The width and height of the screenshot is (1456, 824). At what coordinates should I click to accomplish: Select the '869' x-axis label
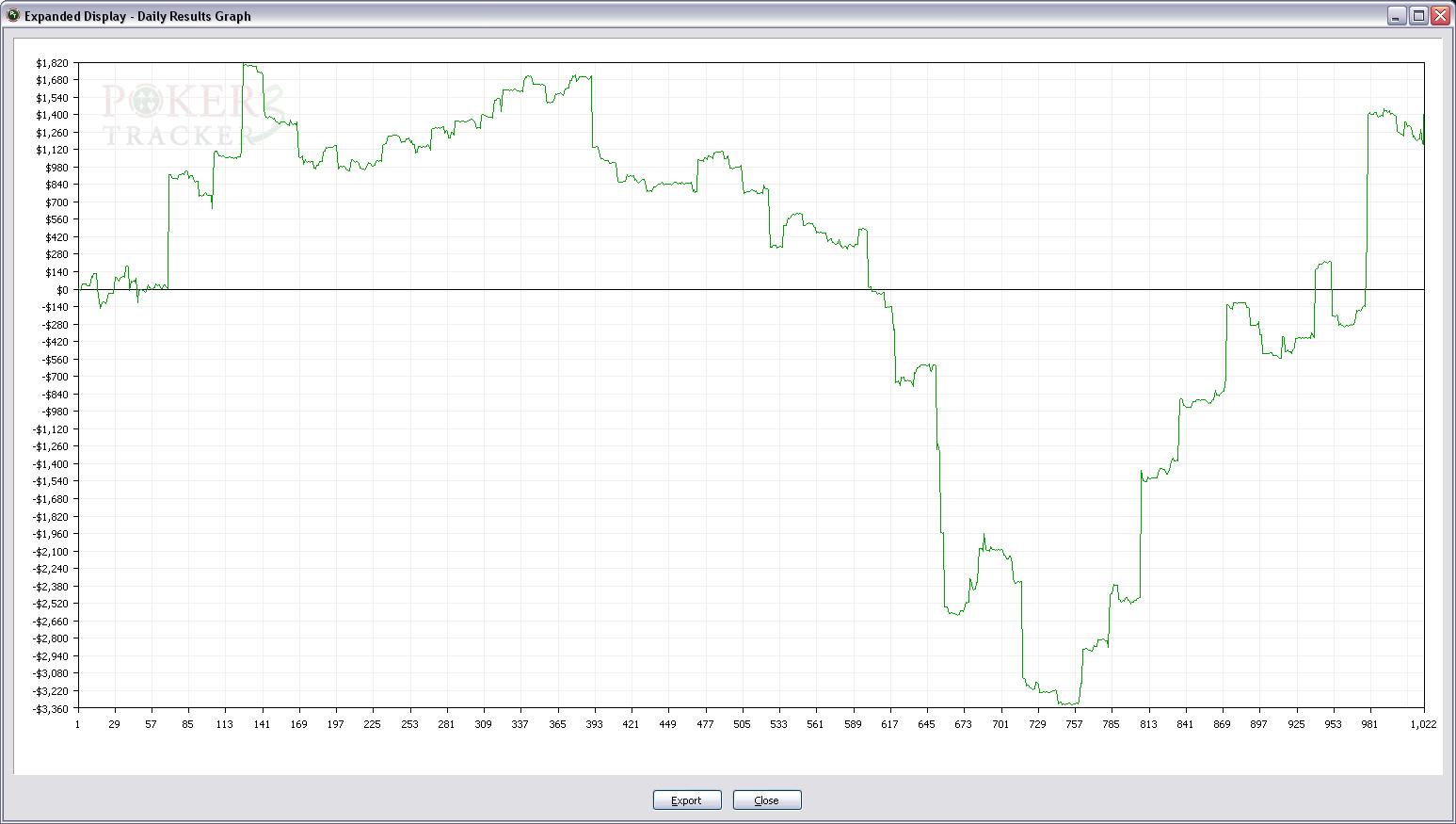[x=1222, y=724]
